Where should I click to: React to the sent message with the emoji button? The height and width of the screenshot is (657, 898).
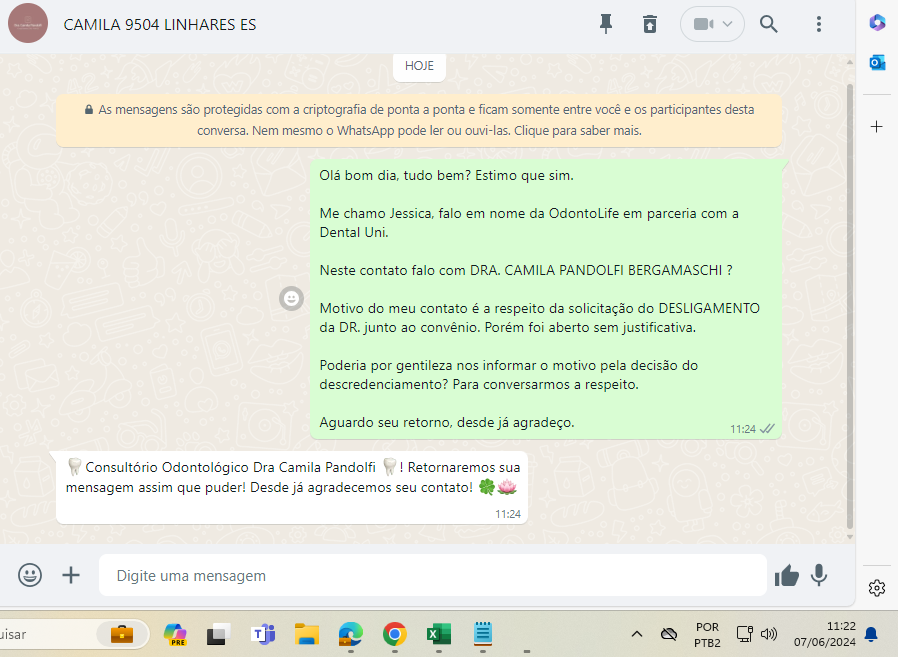(292, 298)
